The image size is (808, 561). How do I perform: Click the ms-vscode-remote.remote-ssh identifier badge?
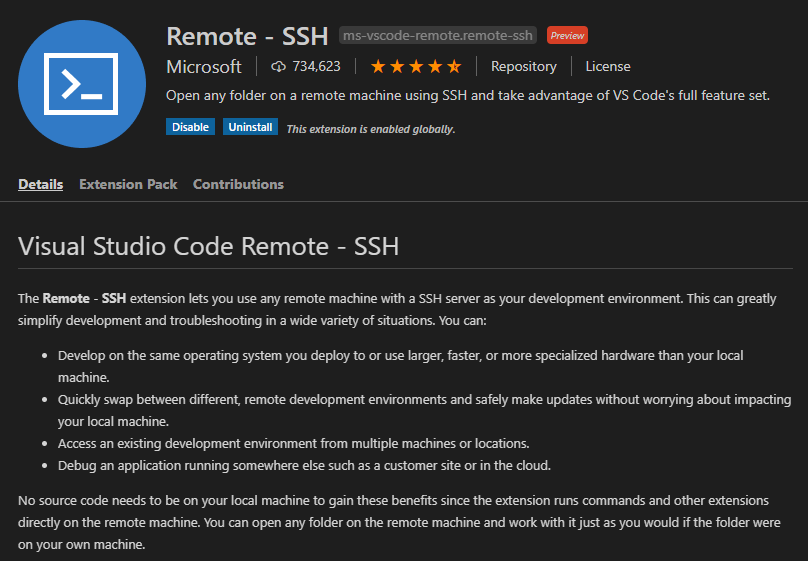[x=437, y=35]
